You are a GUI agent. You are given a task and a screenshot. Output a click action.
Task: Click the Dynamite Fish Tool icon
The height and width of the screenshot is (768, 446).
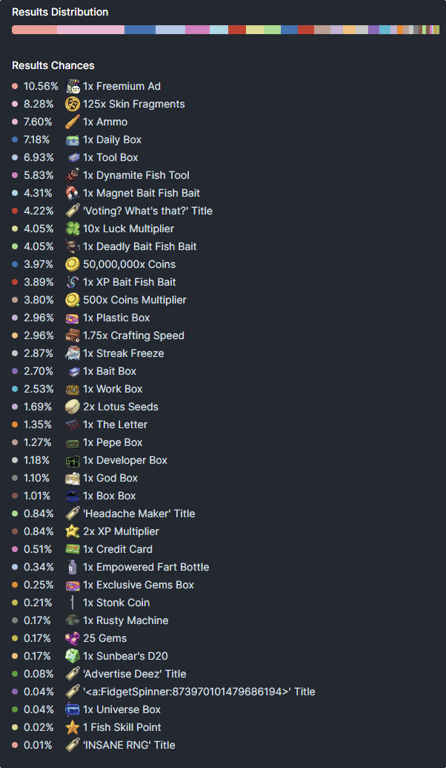tap(72, 175)
